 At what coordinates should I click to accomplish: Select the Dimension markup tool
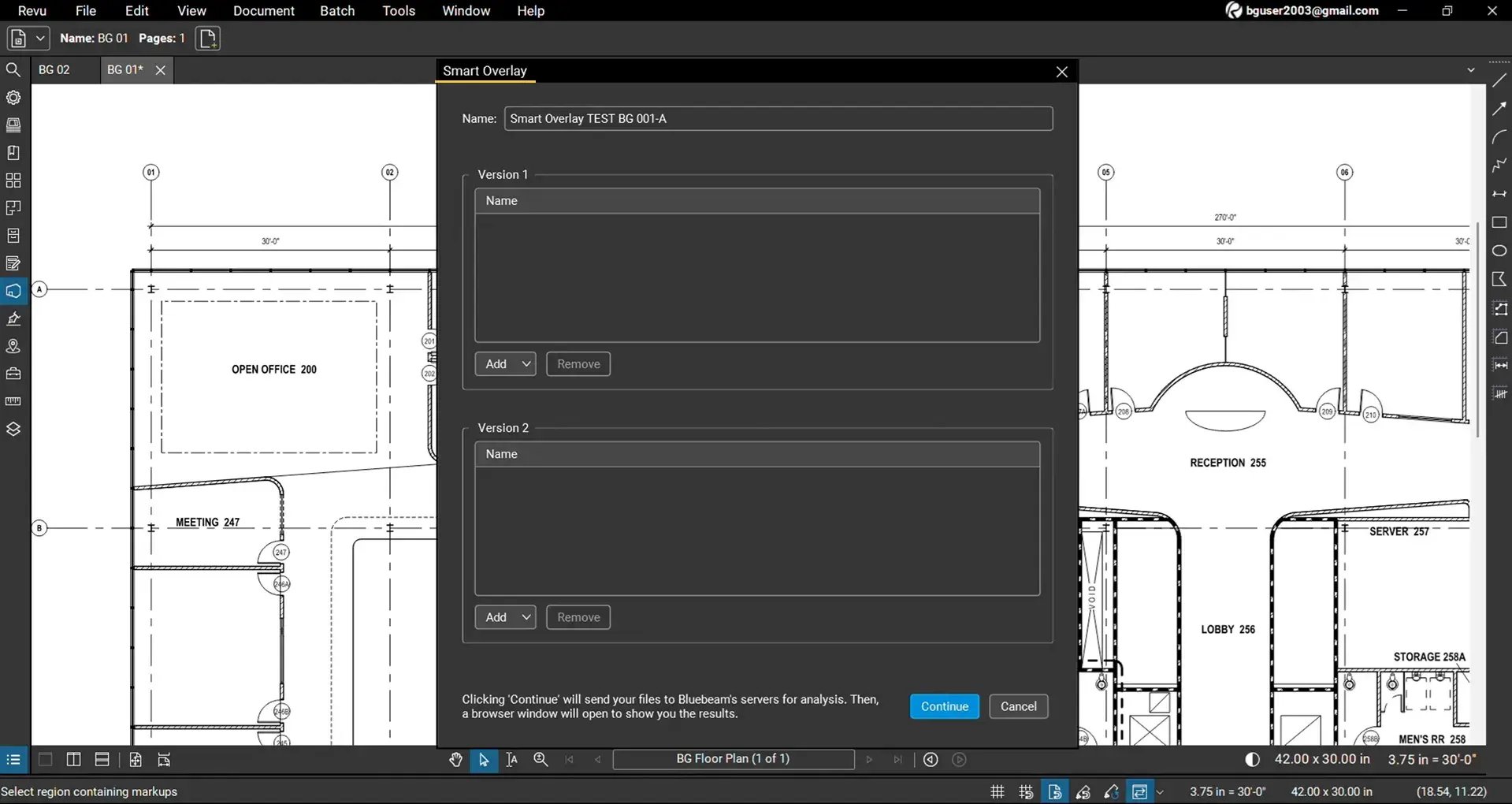[x=1499, y=194]
